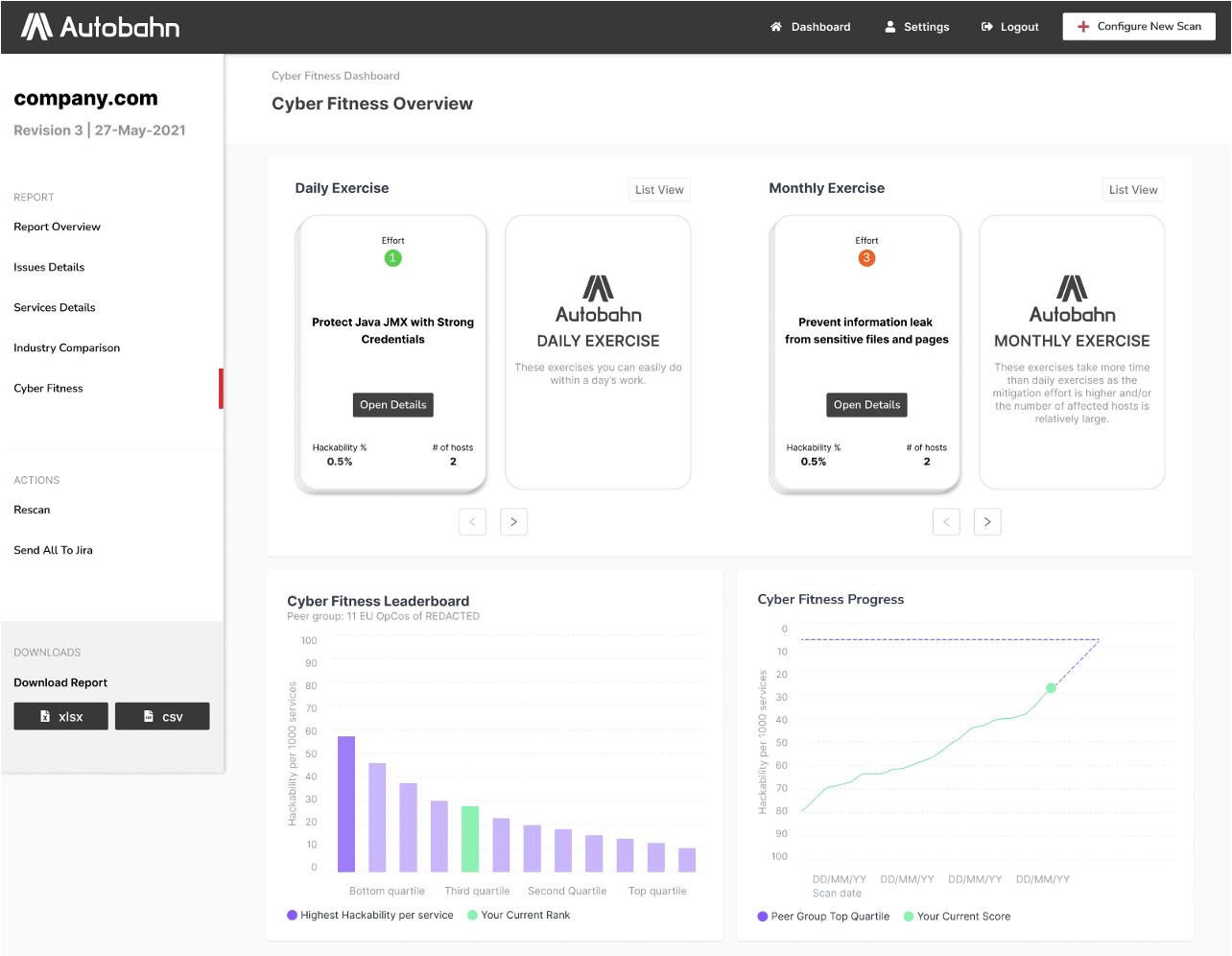The height and width of the screenshot is (956, 1232).
Task: Click the red plus icon on Configure New Scan
Action: pos(1083,27)
